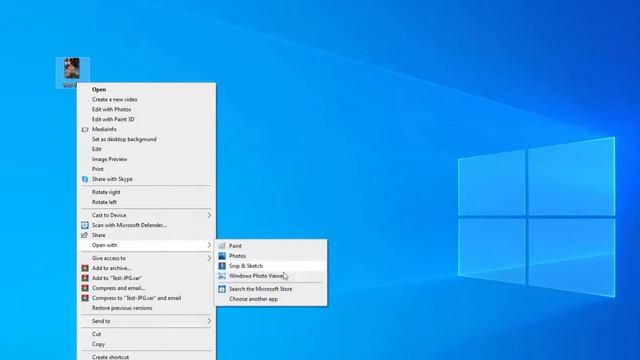Choose Rotate right
The image size is (640, 360).
(x=146, y=192)
